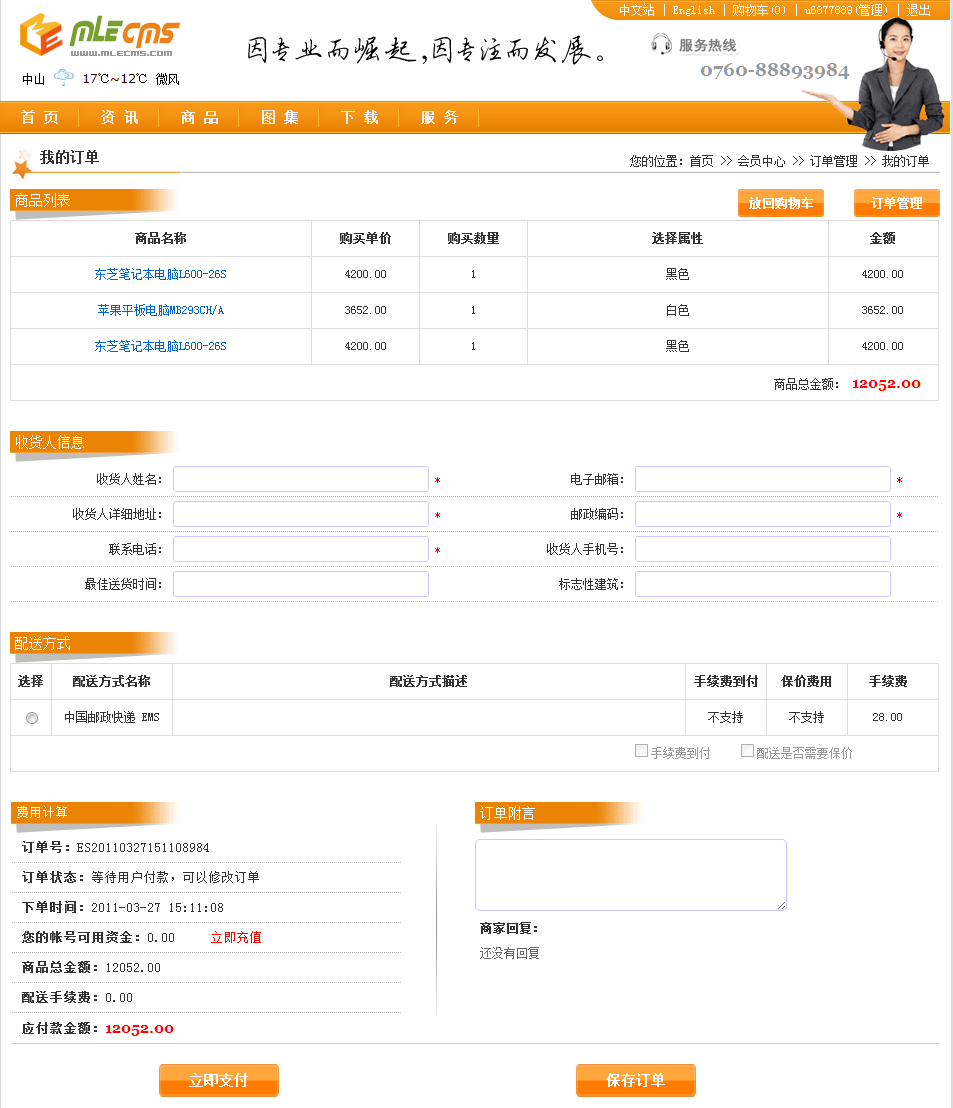Click the weather cloud icon
Image resolution: width=953 pixels, height=1108 pixels.
64,77
